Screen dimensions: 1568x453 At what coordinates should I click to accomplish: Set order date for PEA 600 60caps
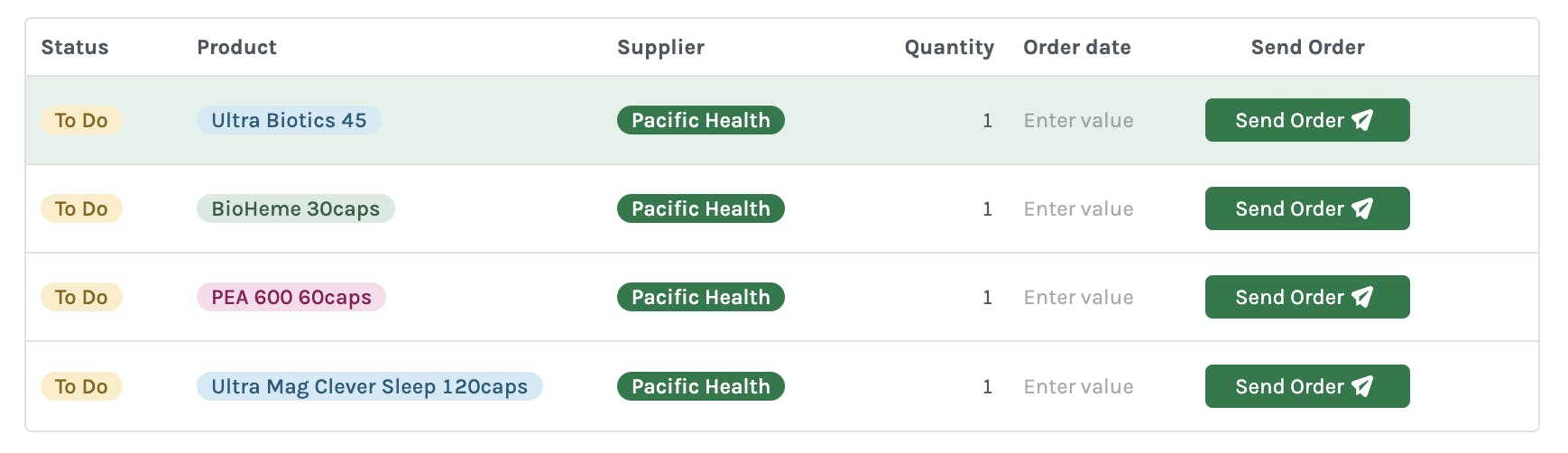coord(1078,297)
